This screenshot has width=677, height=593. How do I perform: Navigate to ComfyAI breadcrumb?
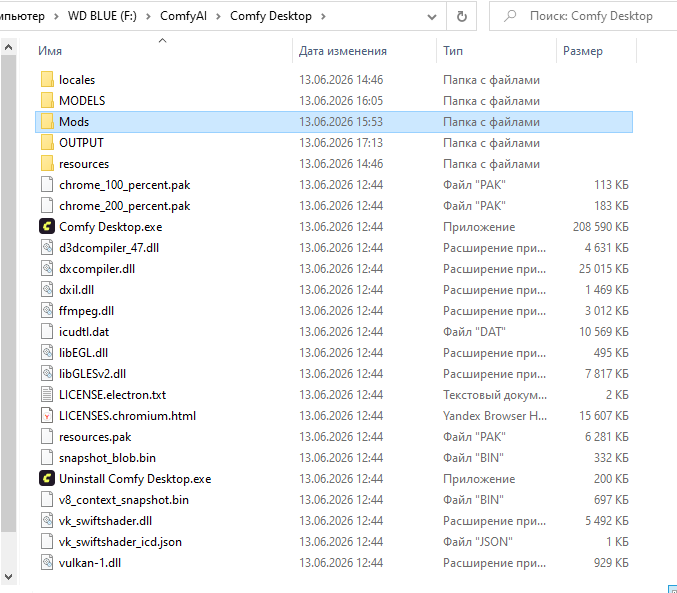183,16
